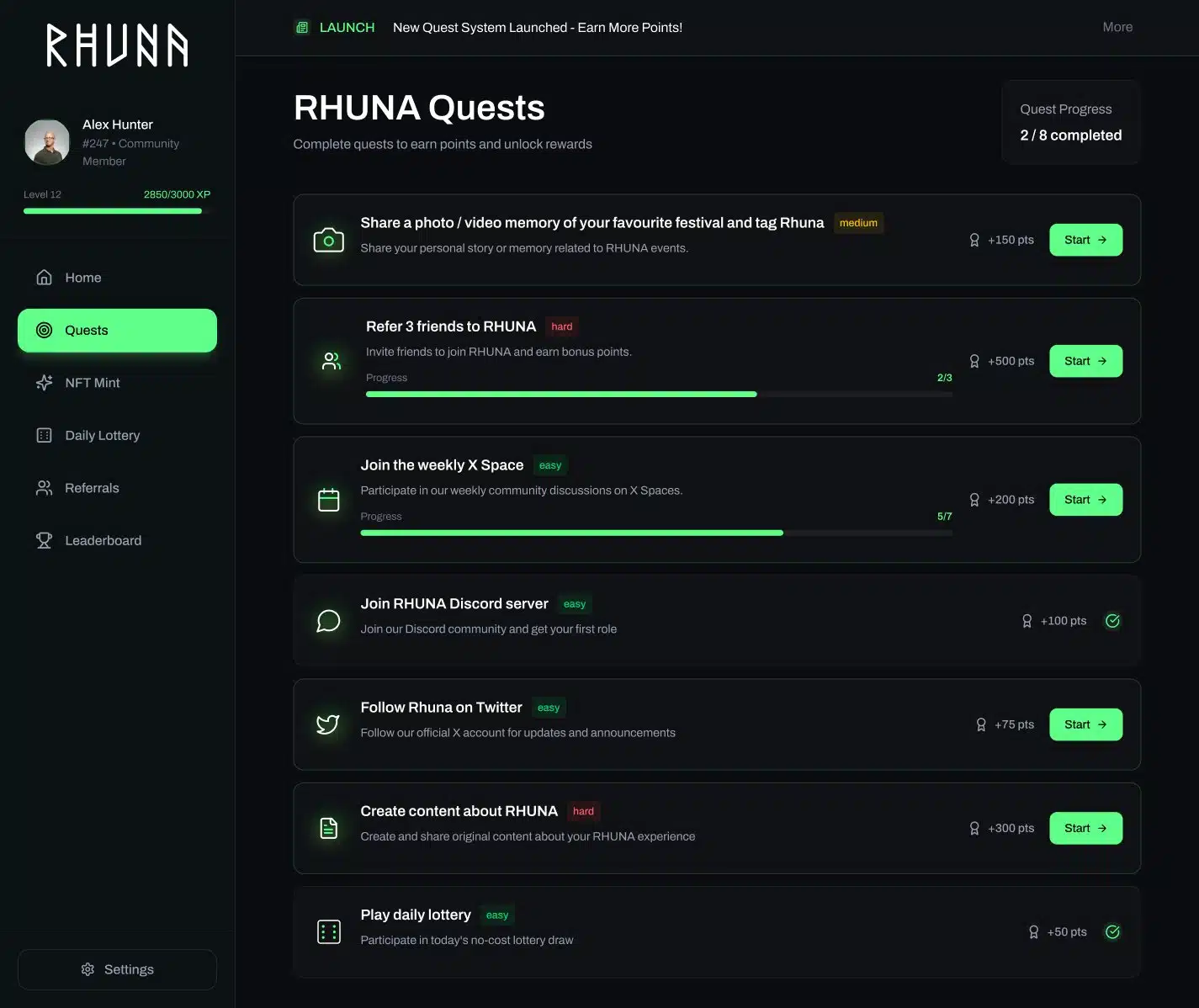
Task: Click the friends icon on Refer quest
Action: (x=332, y=361)
